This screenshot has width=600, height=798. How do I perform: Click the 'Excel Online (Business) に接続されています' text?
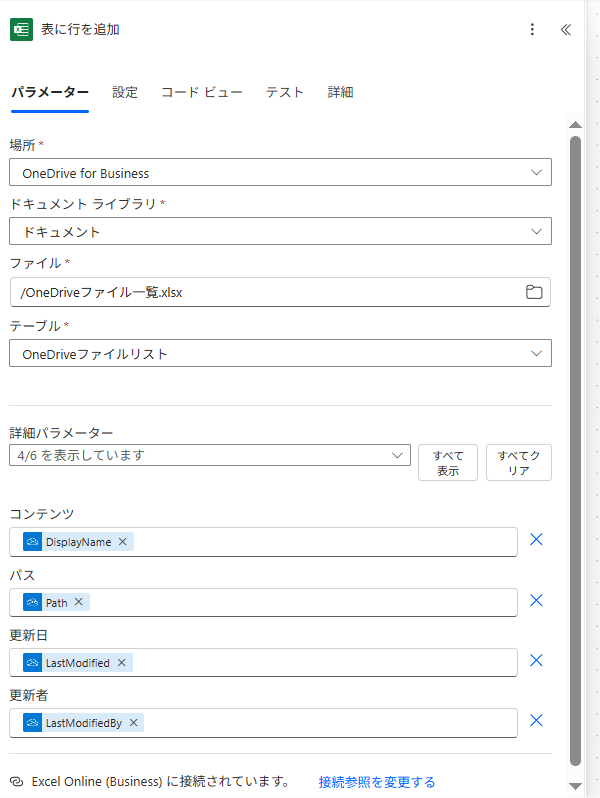click(x=161, y=782)
